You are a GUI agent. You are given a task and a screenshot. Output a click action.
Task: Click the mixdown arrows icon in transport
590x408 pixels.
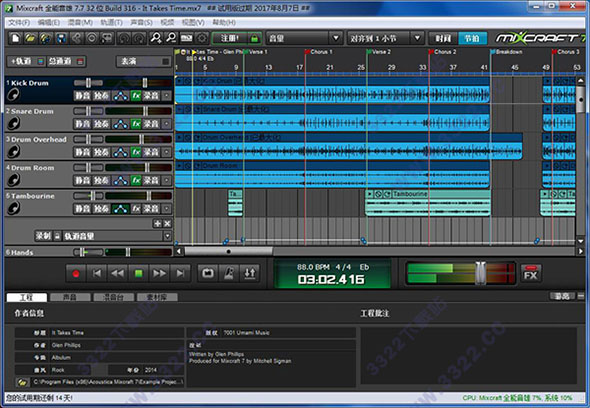(250, 273)
